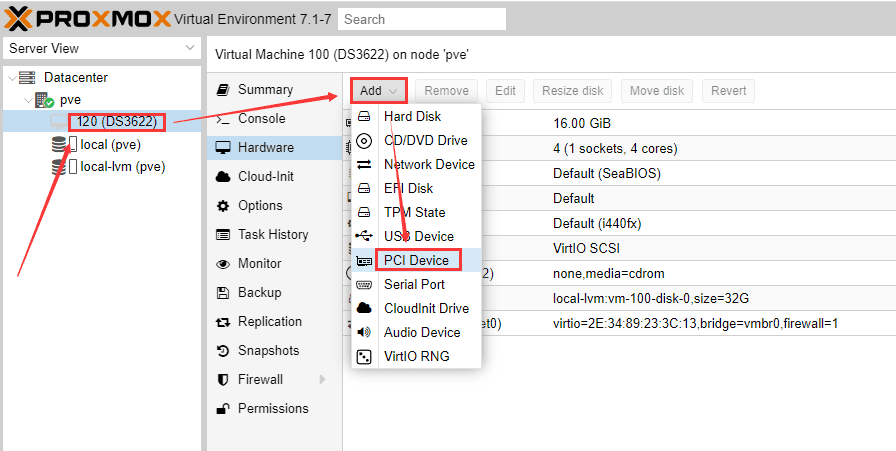Select local-lvm (pve) storage

click(x=123, y=167)
